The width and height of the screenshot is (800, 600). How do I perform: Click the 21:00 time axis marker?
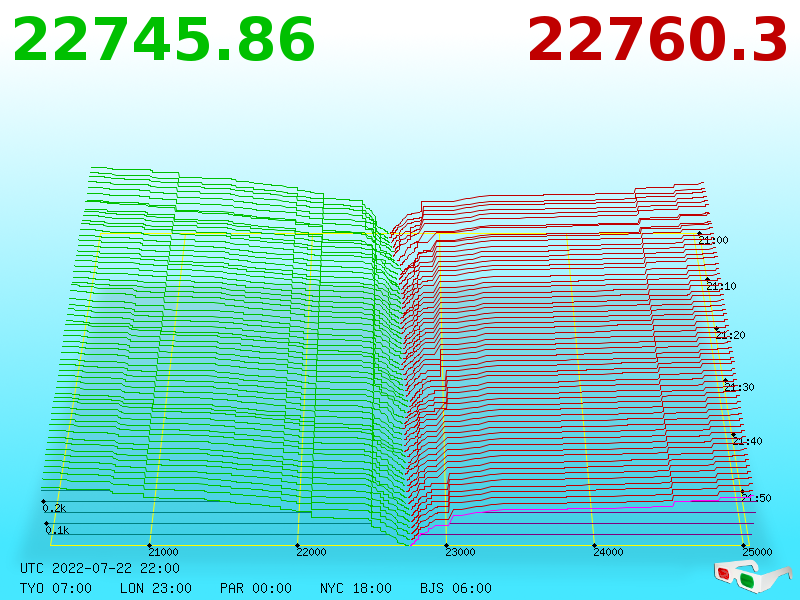(x=713, y=240)
